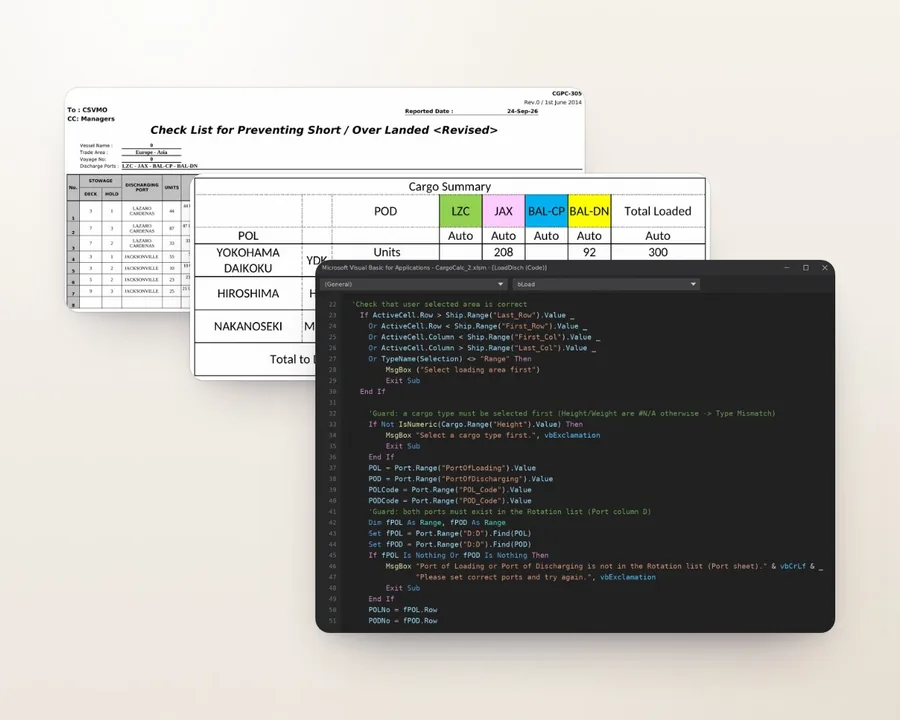
Task: Select the units value 87 in checklist row 2
Action: point(172,229)
